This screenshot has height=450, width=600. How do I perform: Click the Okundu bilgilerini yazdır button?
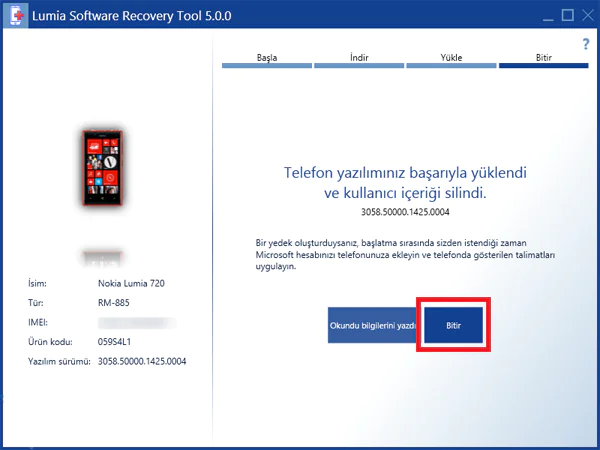point(372,325)
